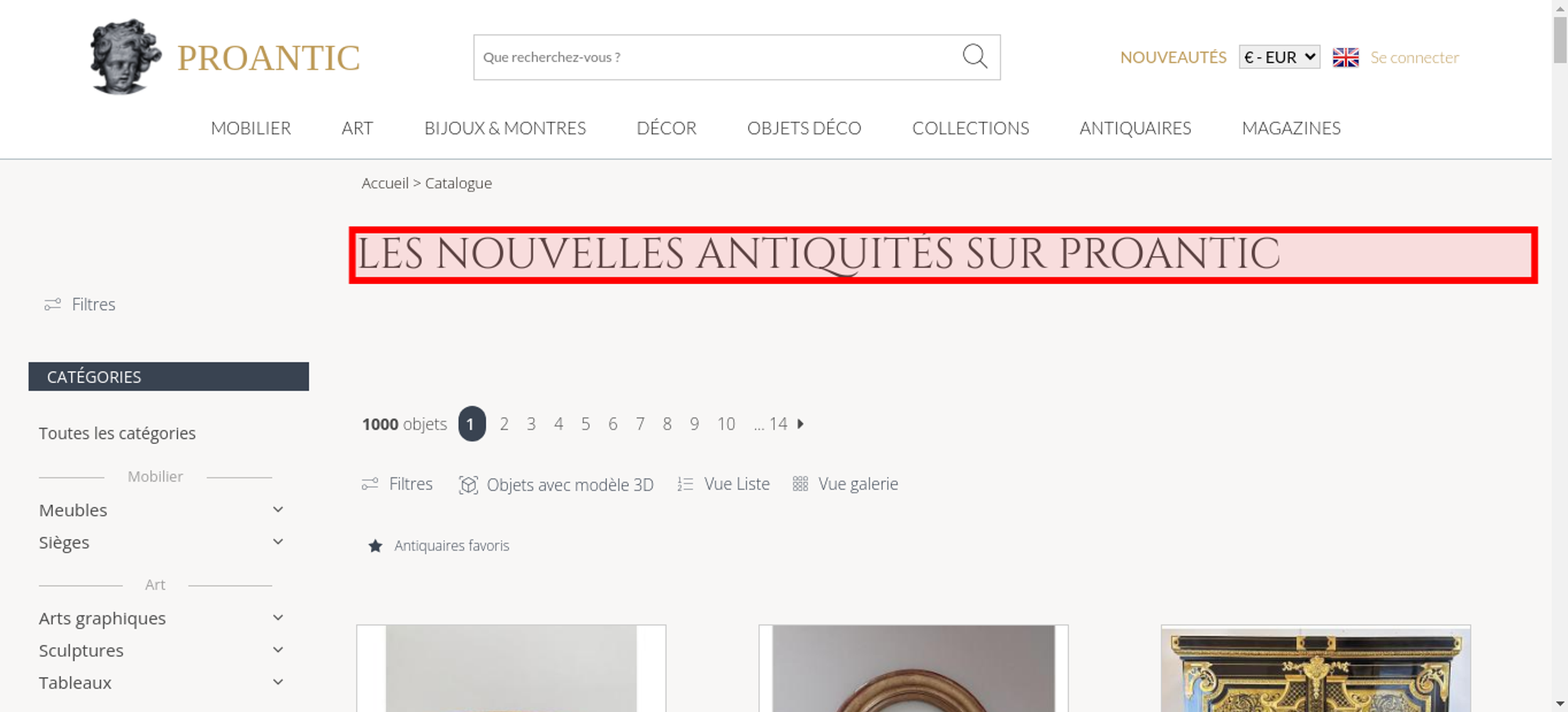The width and height of the screenshot is (1568, 712).
Task: Go to page 5 of results
Action: 586,423
